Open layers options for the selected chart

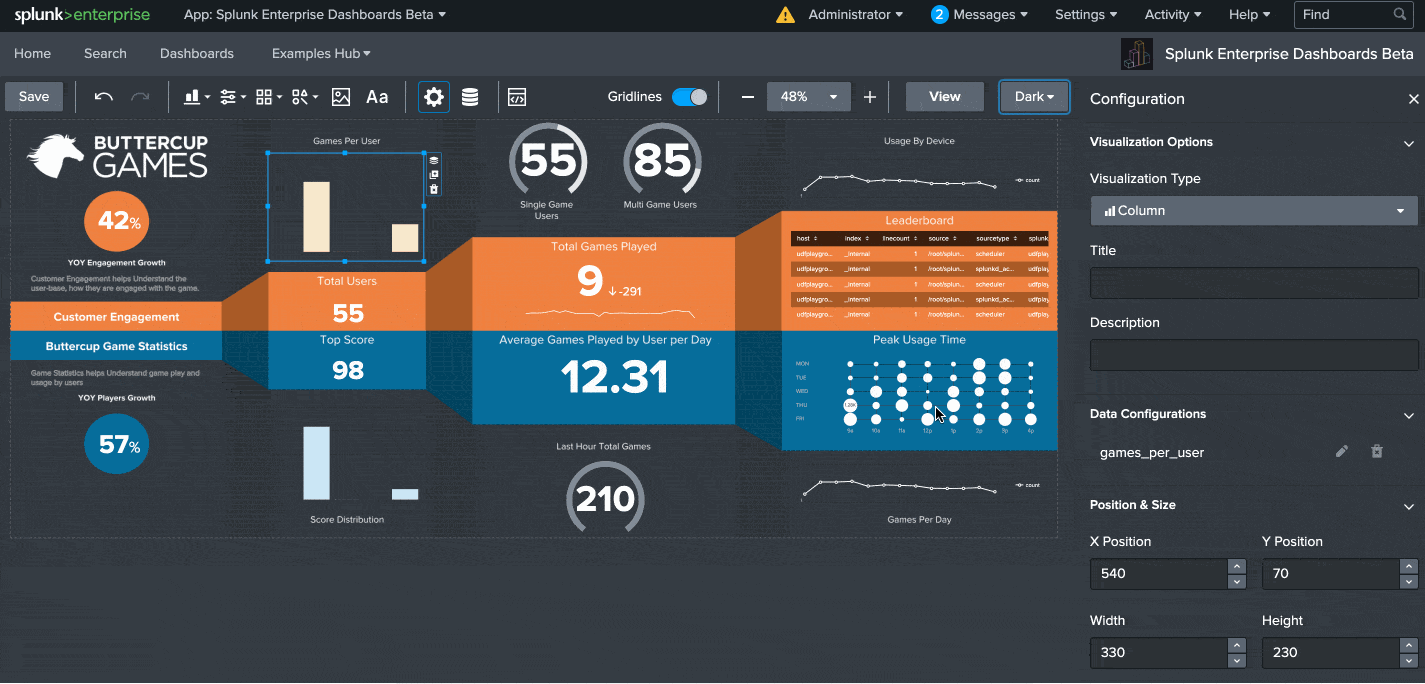[434, 160]
